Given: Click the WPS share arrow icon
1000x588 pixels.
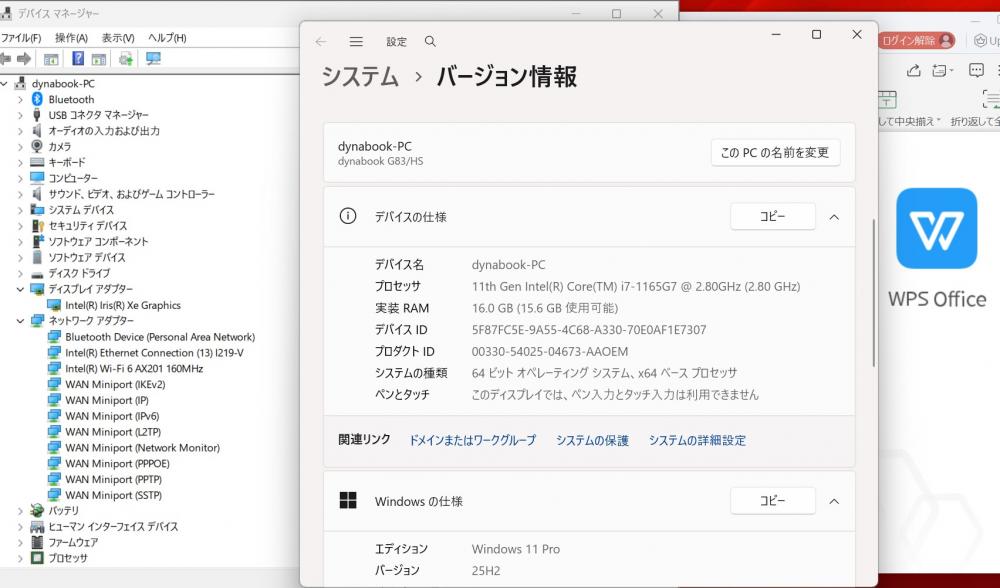Looking at the screenshot, I should pyautogui.click(x=913, y=71).
